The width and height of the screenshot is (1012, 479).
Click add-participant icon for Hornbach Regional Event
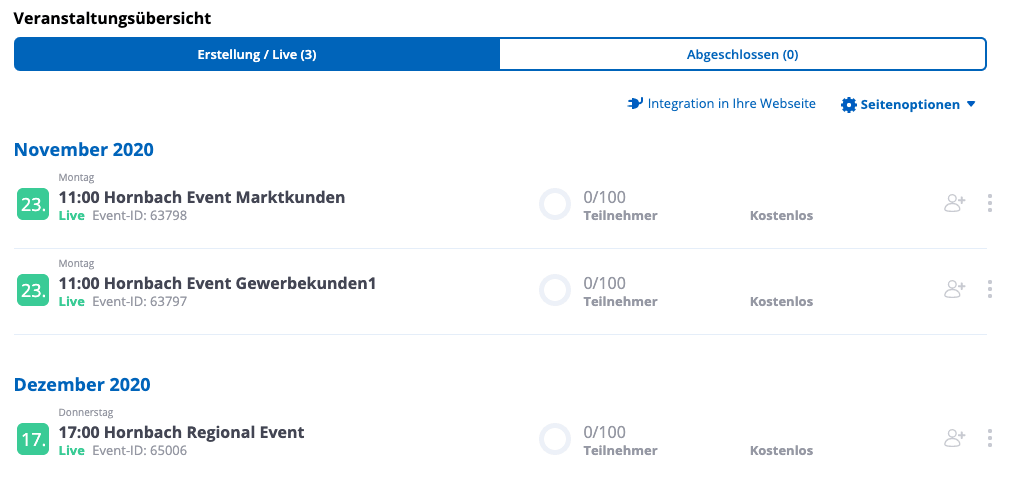click(954, 438)
